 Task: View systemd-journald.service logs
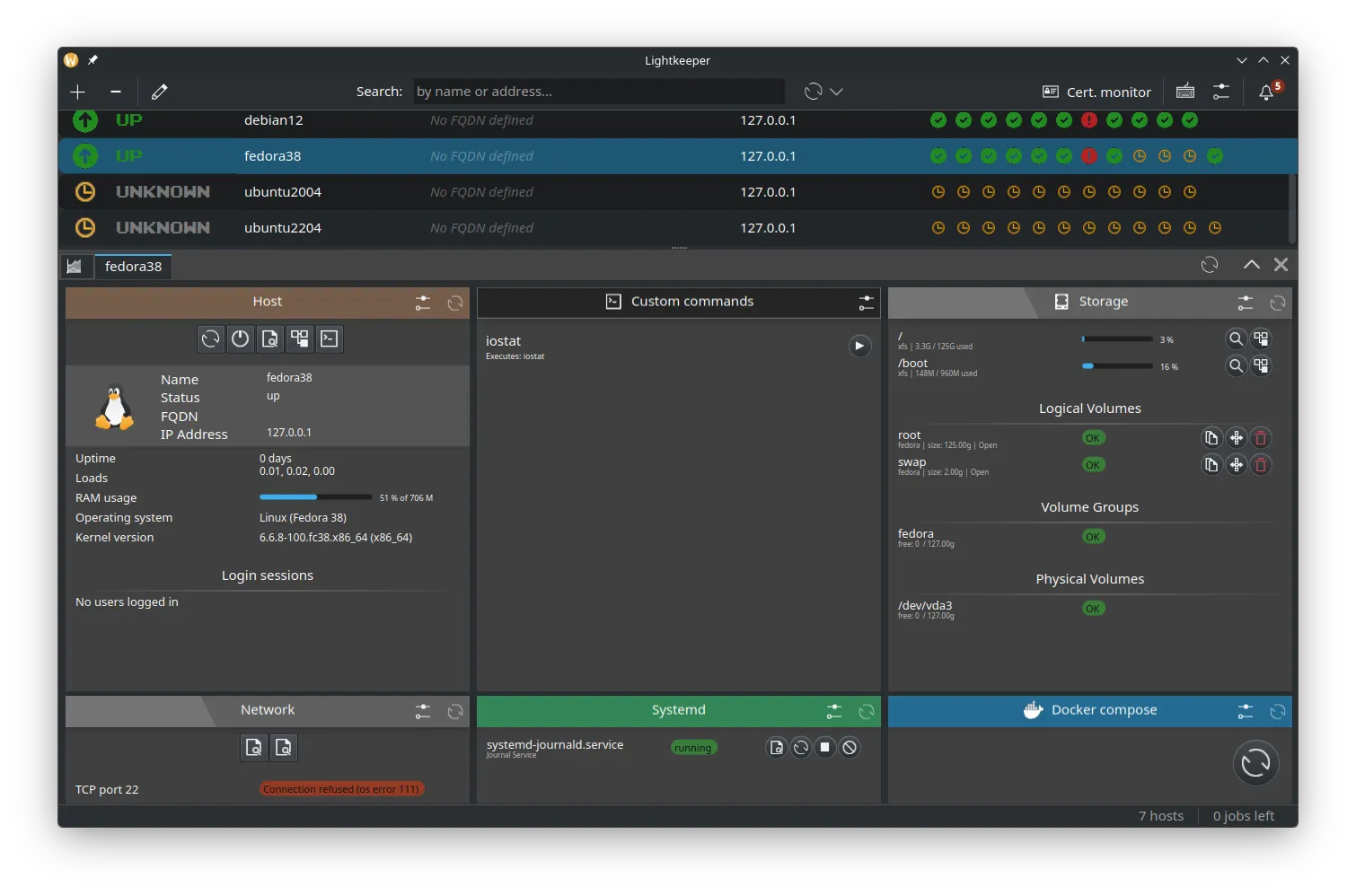777,747
